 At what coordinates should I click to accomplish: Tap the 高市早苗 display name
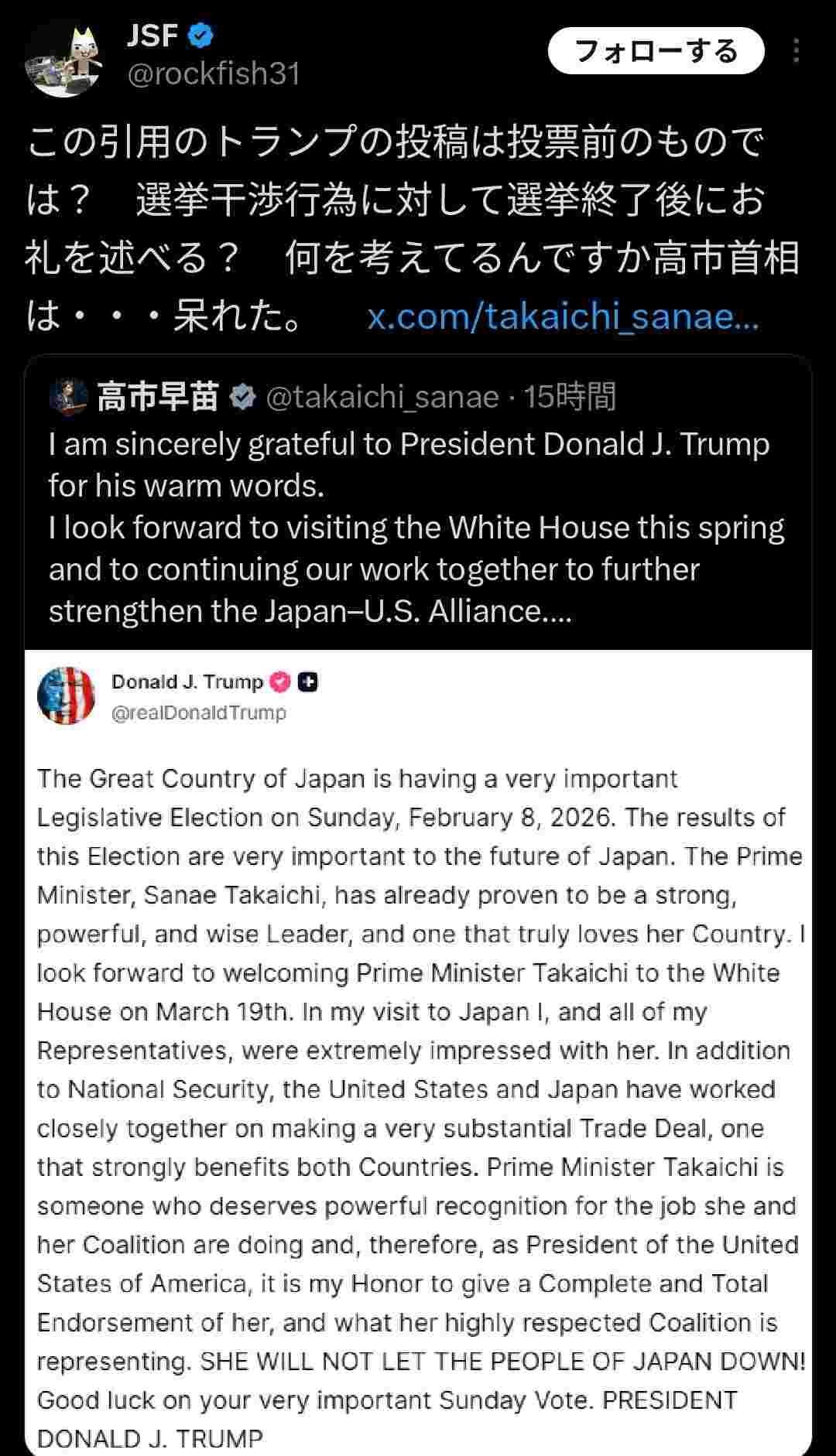click(158, 397)
